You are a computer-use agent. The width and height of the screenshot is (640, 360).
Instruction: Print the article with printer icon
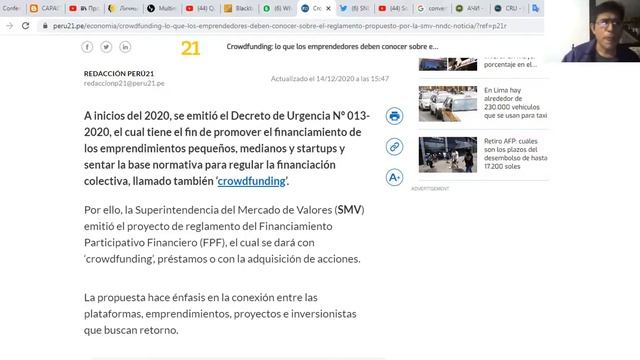tap(394, 116)
